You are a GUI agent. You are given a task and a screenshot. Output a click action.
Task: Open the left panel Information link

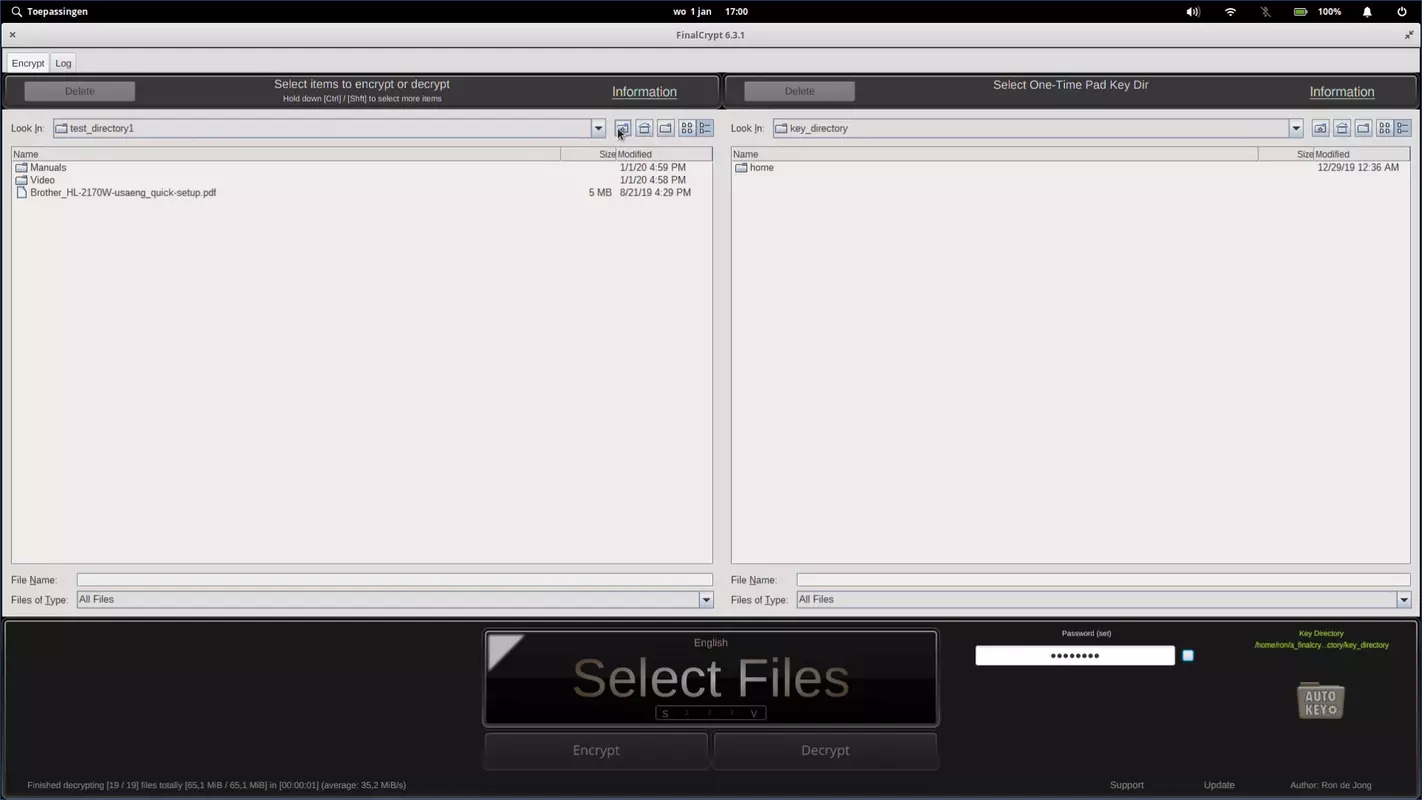pyautogui.click(x=644, y=92)
